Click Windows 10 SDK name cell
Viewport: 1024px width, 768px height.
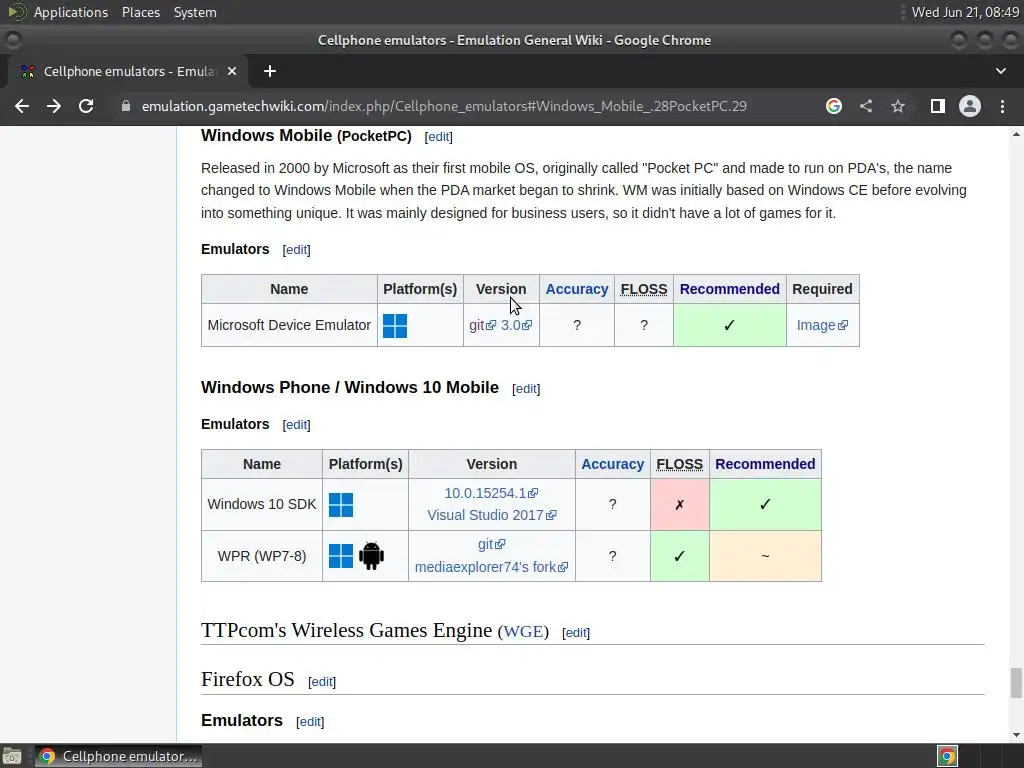[x=262, y=505]
